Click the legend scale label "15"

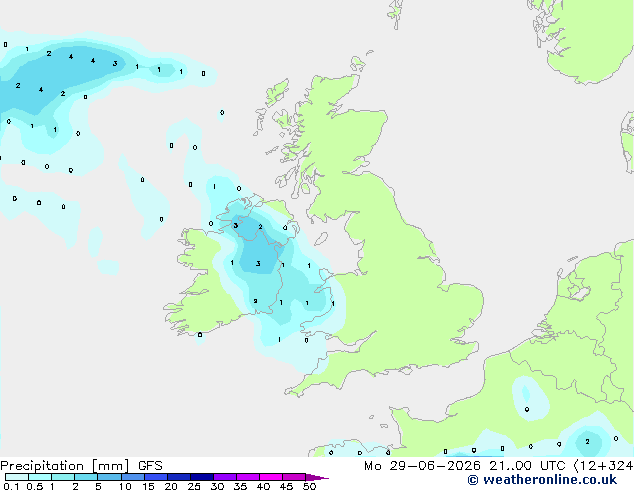point(148,486)
